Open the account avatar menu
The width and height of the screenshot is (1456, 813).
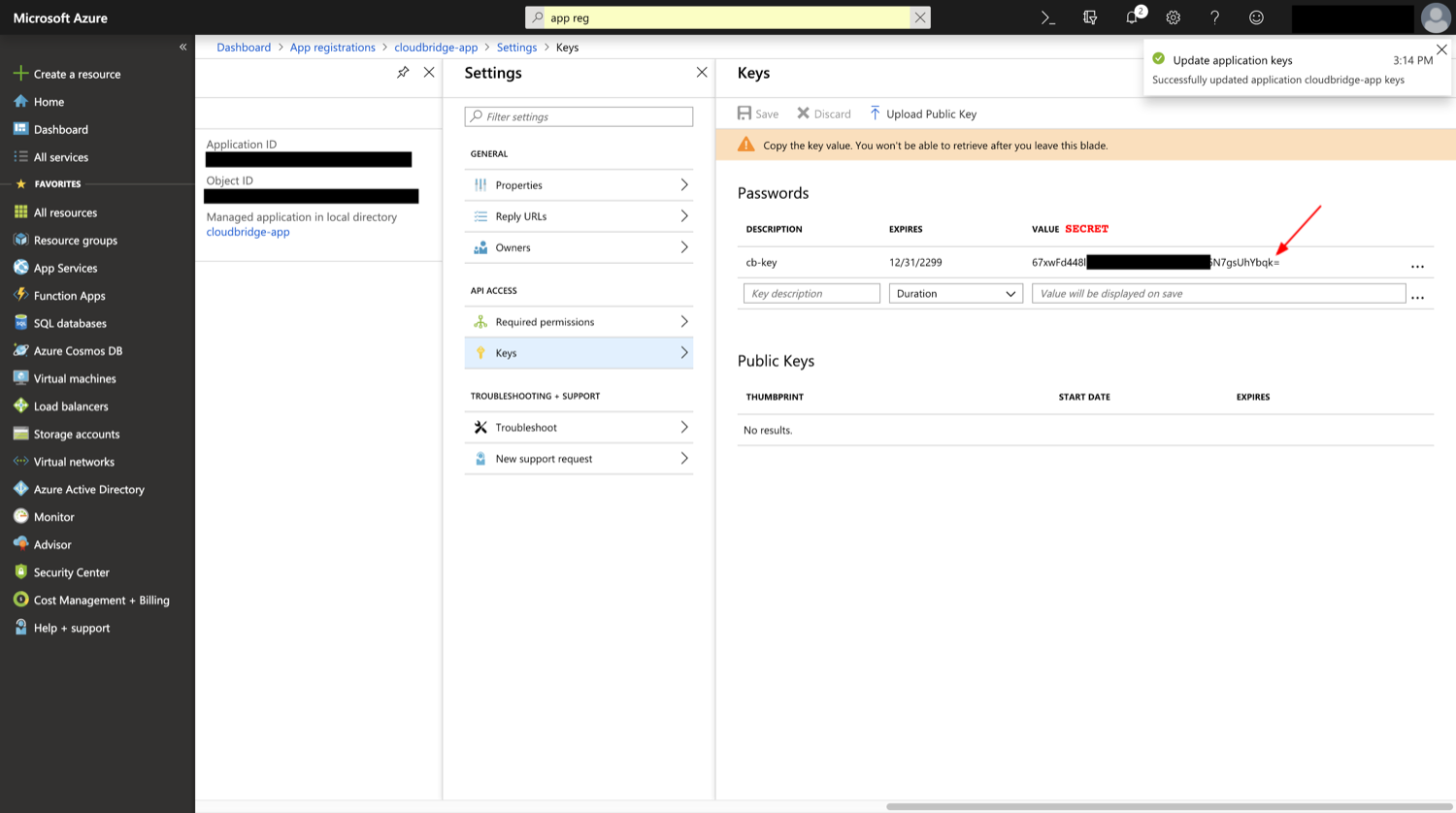click(1436, 17)
